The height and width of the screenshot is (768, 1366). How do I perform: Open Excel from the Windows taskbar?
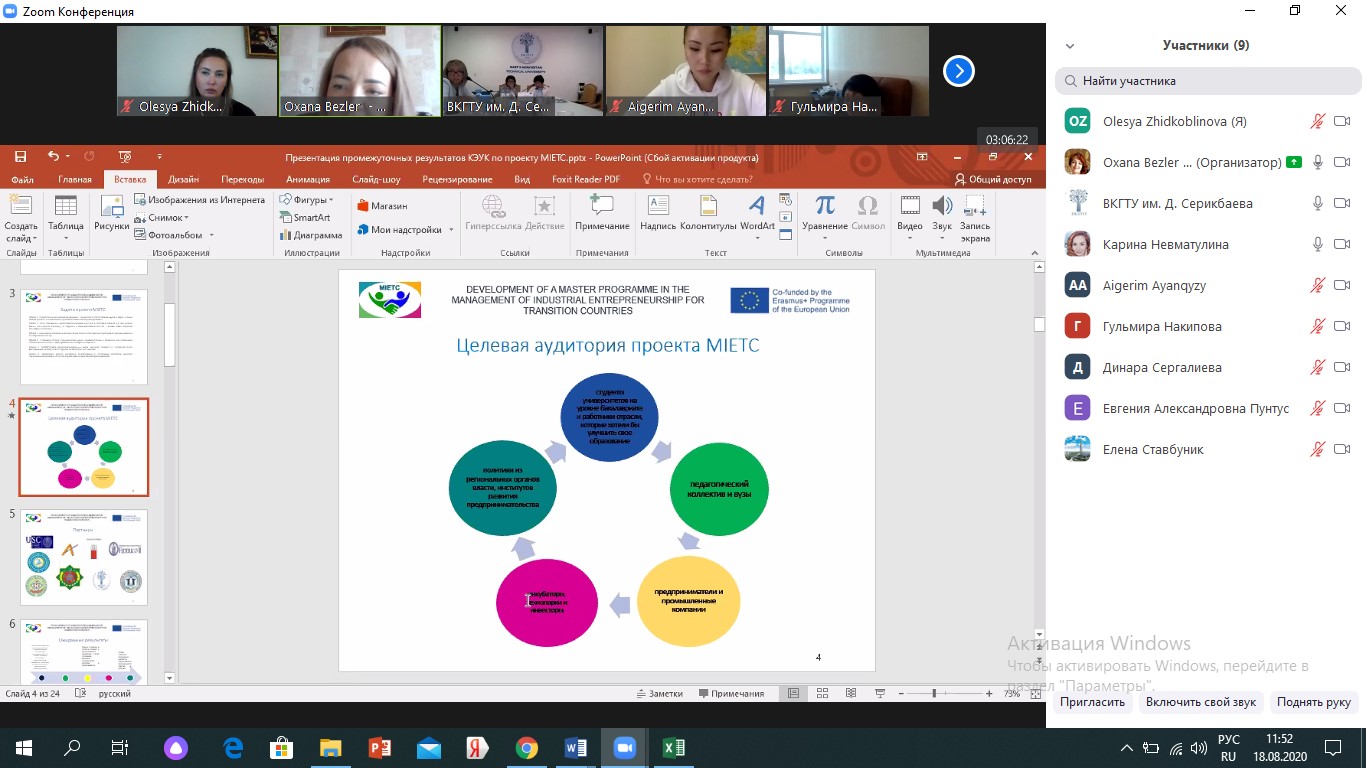pos(674,748)
